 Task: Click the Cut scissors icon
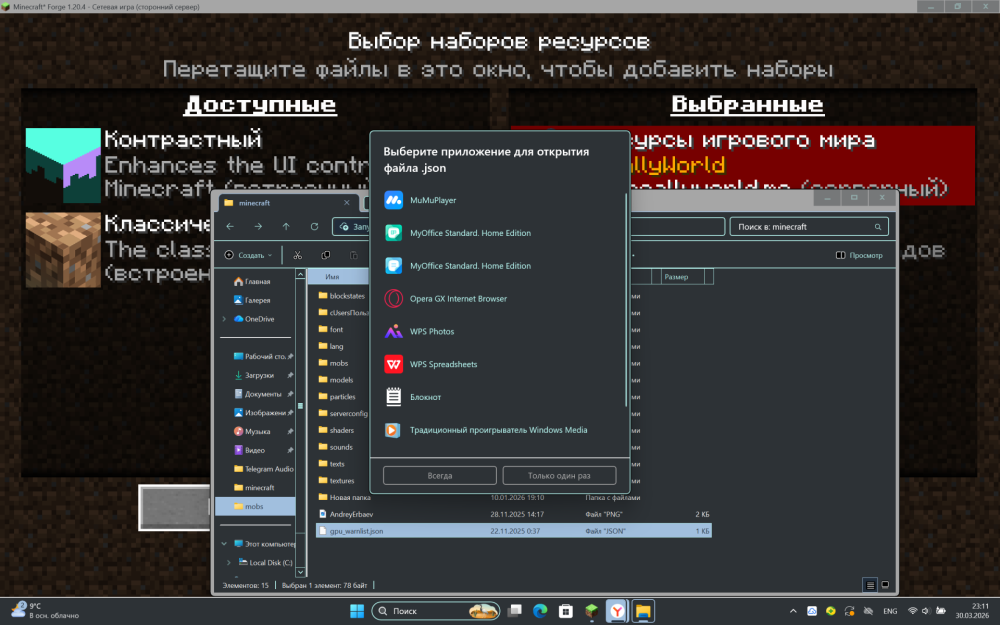pos(297,255)
